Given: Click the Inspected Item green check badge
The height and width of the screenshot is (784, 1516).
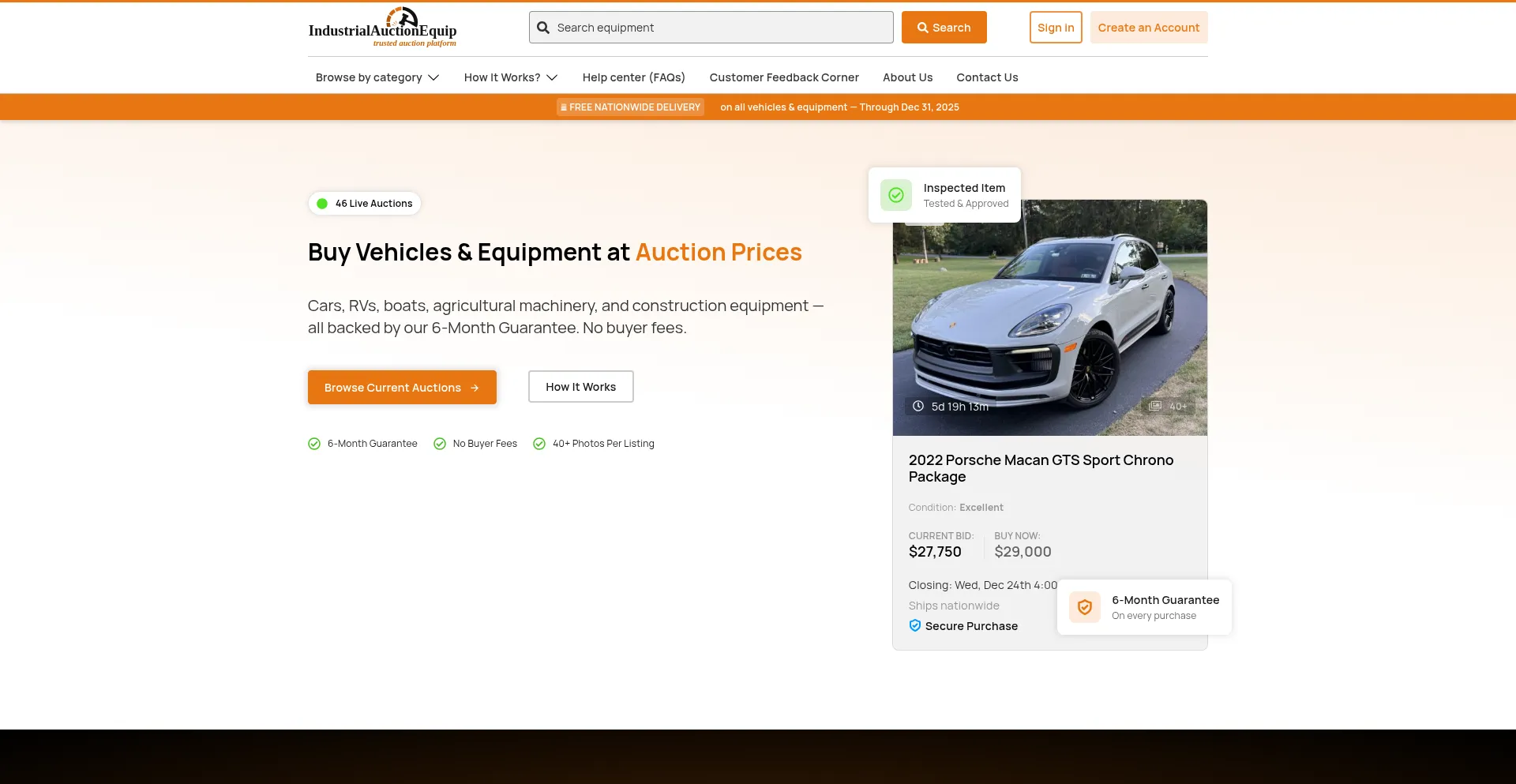Looking at the screenshot, I should [x=896, y=194].
